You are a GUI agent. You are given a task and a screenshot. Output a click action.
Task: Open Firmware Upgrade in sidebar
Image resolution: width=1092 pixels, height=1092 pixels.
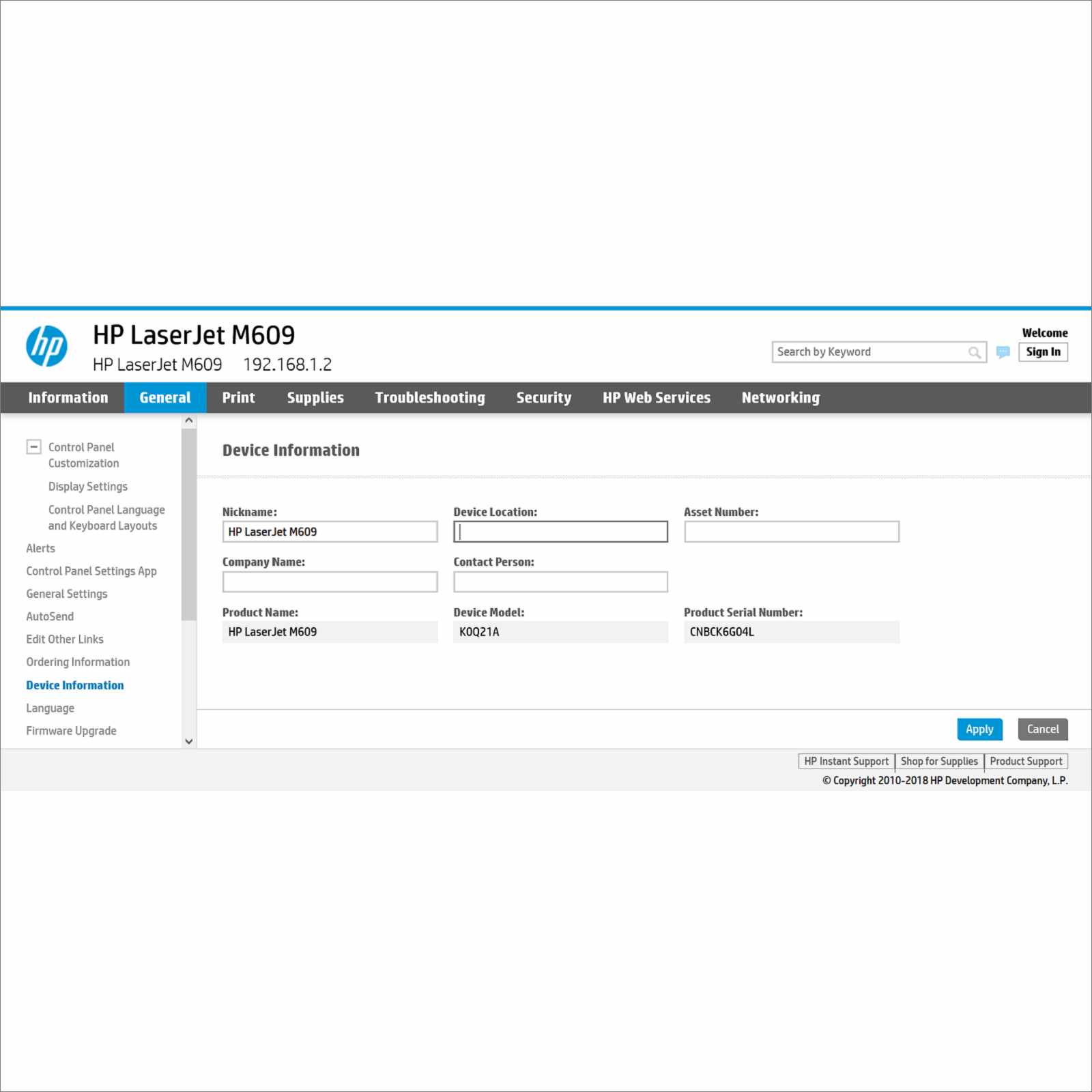click(71, 731)
